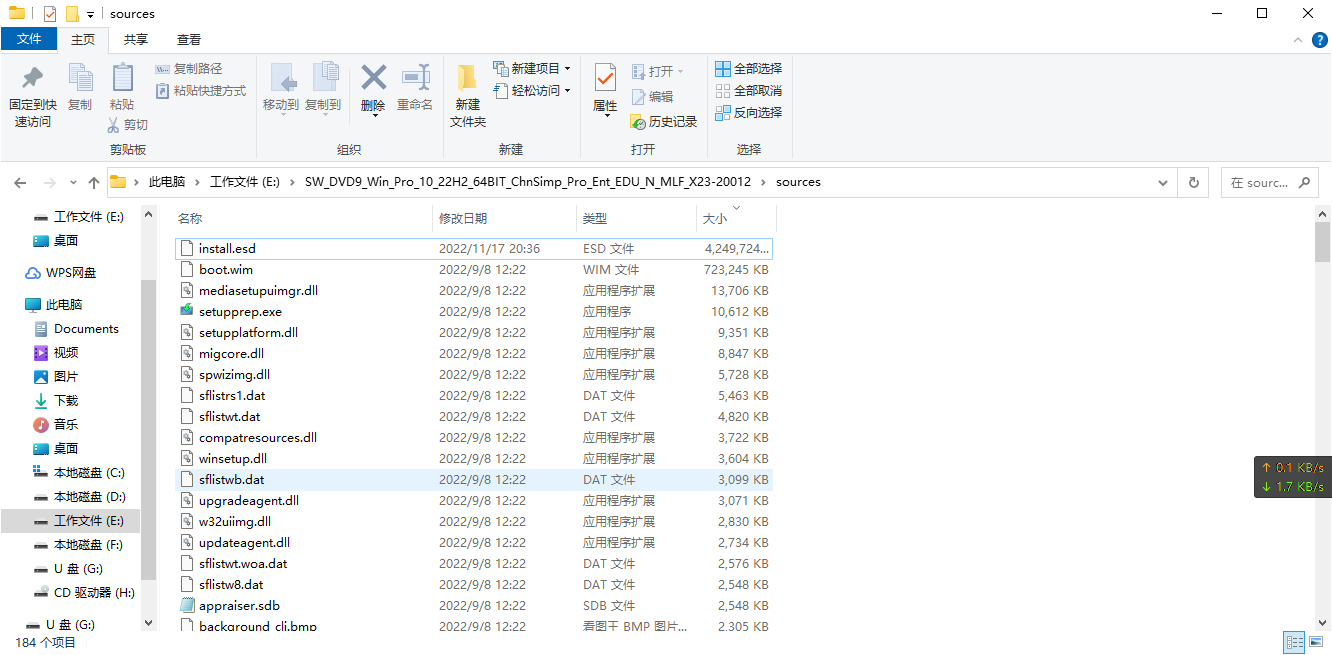Switch to Large icons view icon

coord(1316,642)
